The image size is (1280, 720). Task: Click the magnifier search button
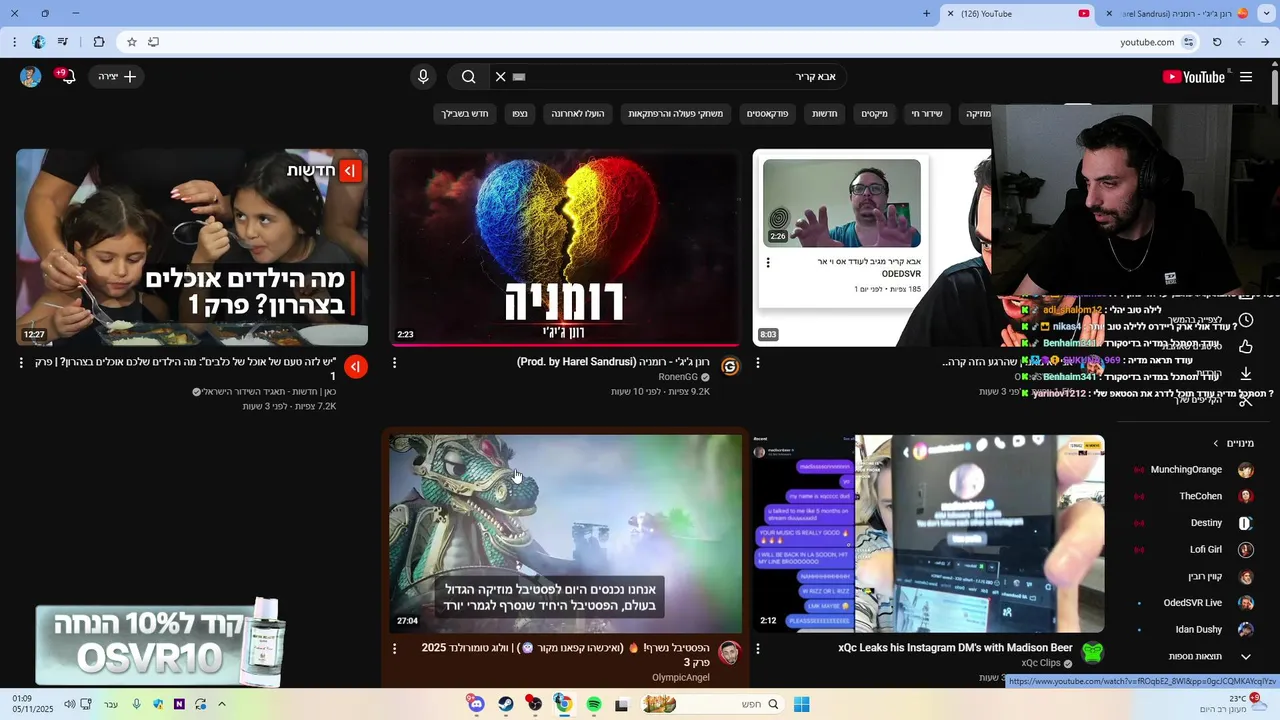pyautogui.click(x=468, y=77)
